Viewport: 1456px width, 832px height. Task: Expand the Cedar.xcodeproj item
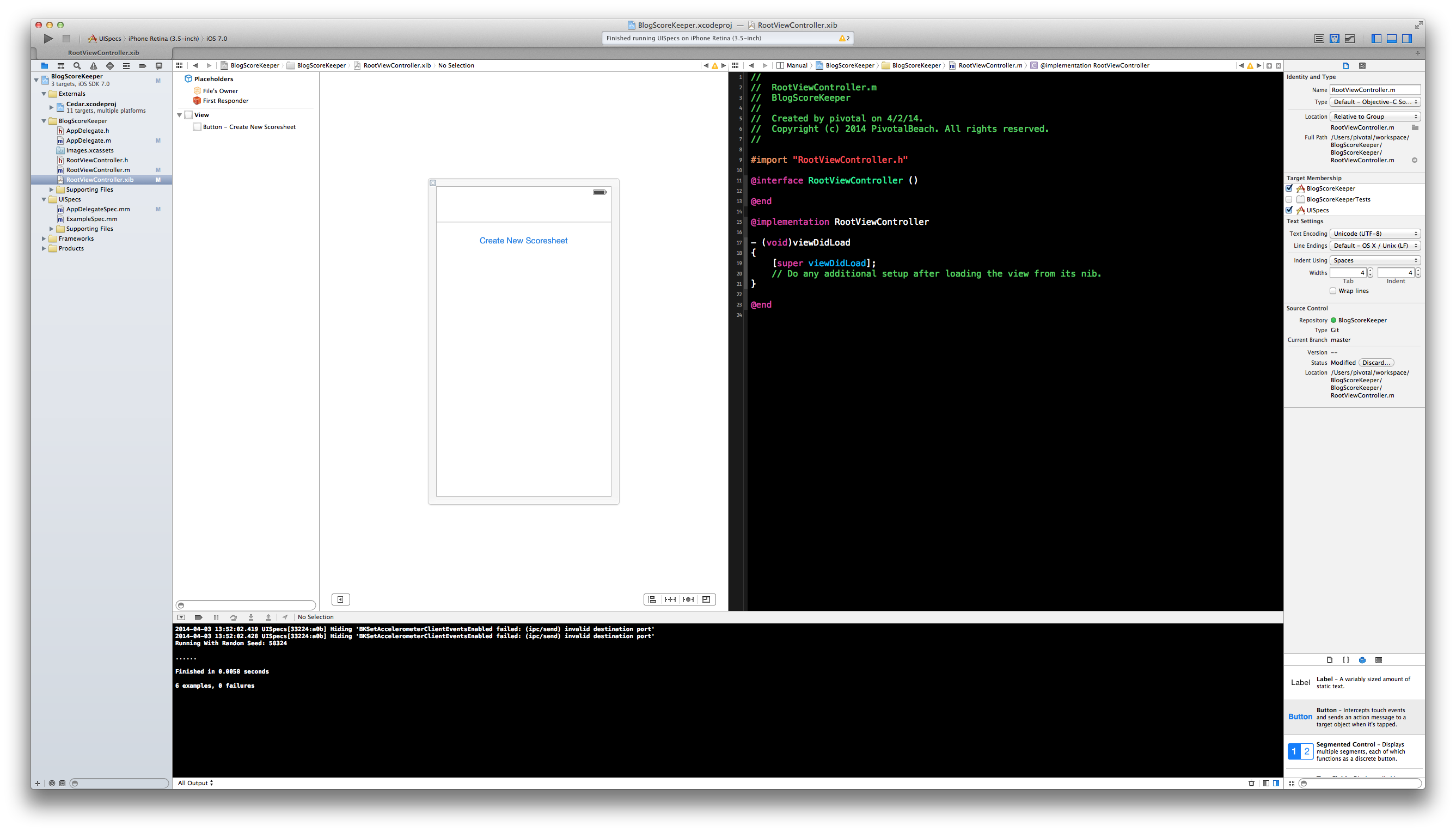(x=51, y=107)
